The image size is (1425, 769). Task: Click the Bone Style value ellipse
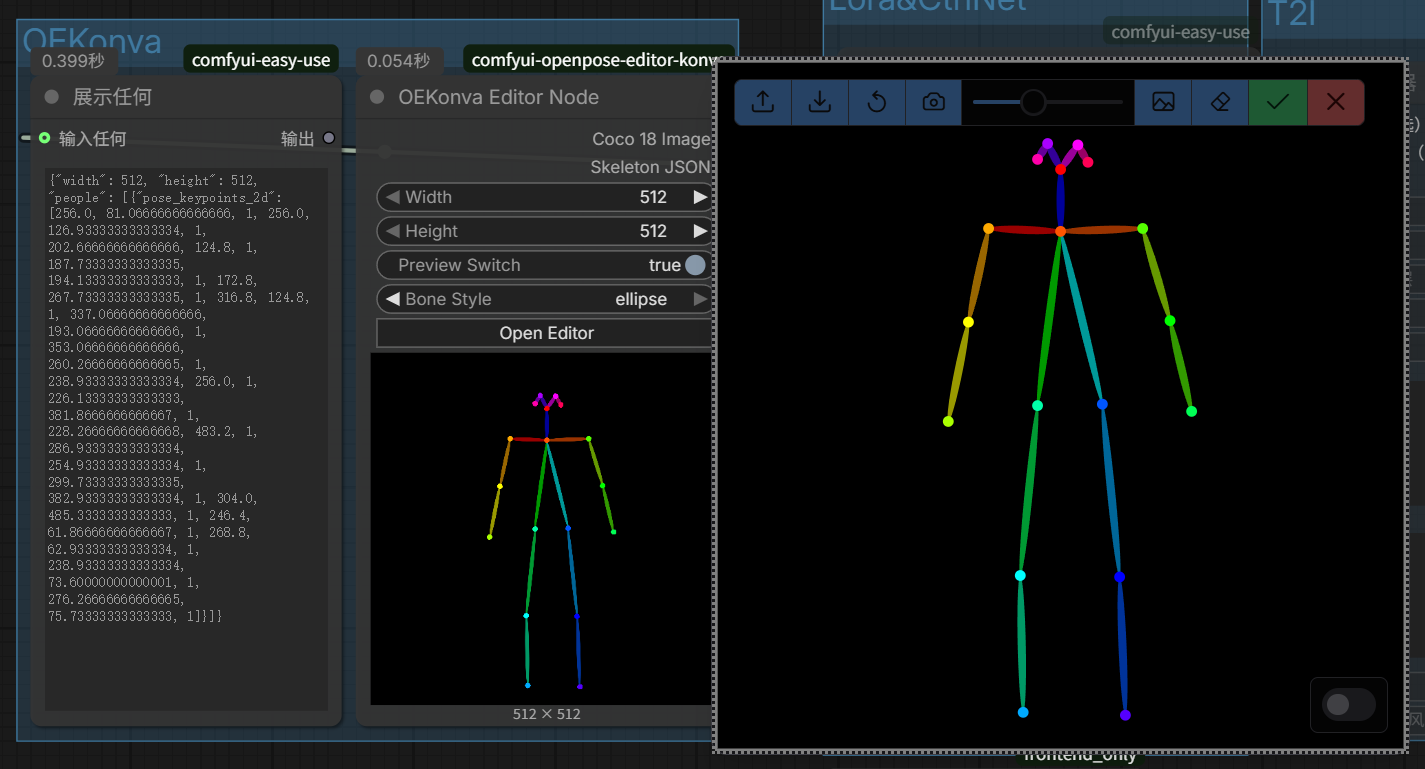[641, 299]
